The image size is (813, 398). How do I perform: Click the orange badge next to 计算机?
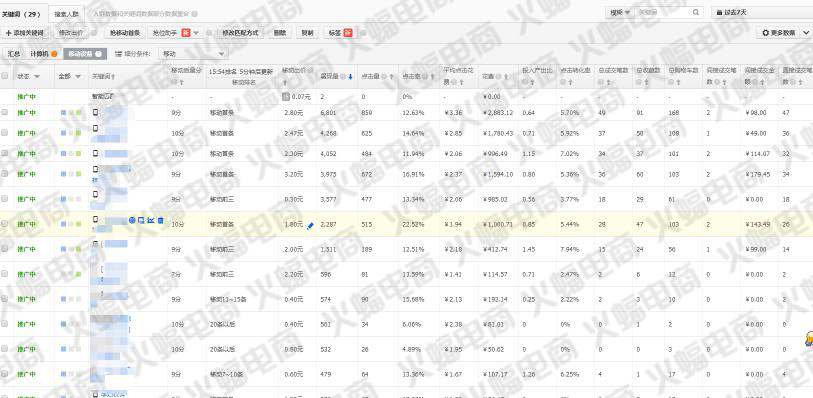tap(54, 54)
